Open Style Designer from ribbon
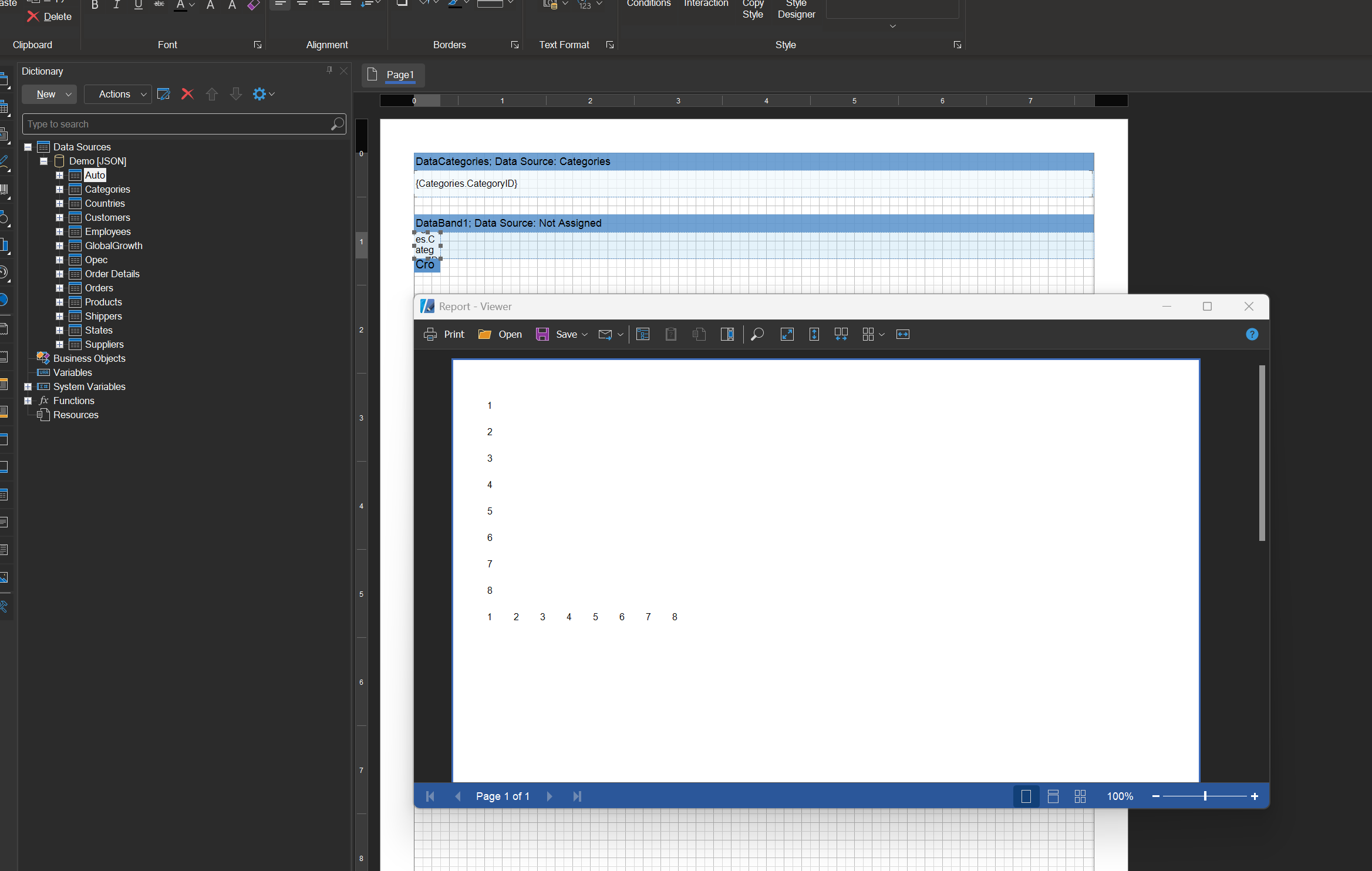Screen dimensions: 1372x871 [x=797, y=9]
